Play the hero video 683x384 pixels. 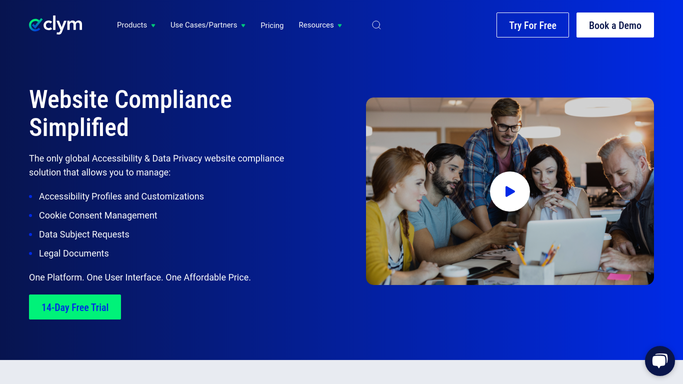[x=510, y=192]
